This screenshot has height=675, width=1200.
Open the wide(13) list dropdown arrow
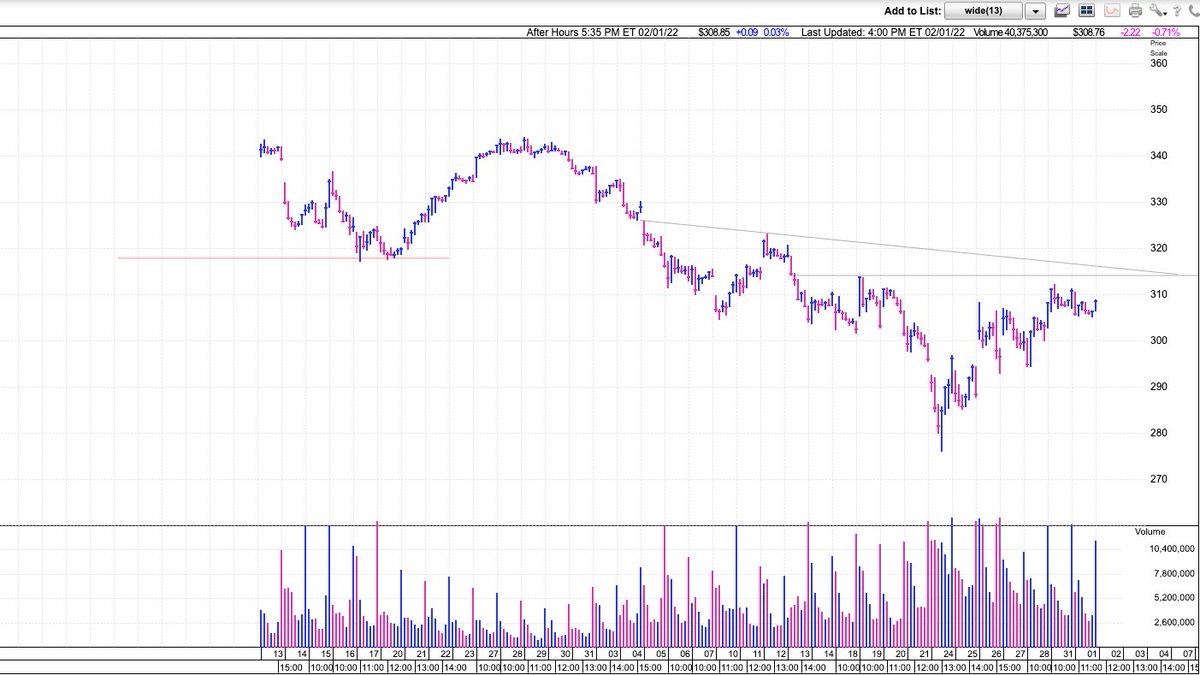coord(1033,11)
